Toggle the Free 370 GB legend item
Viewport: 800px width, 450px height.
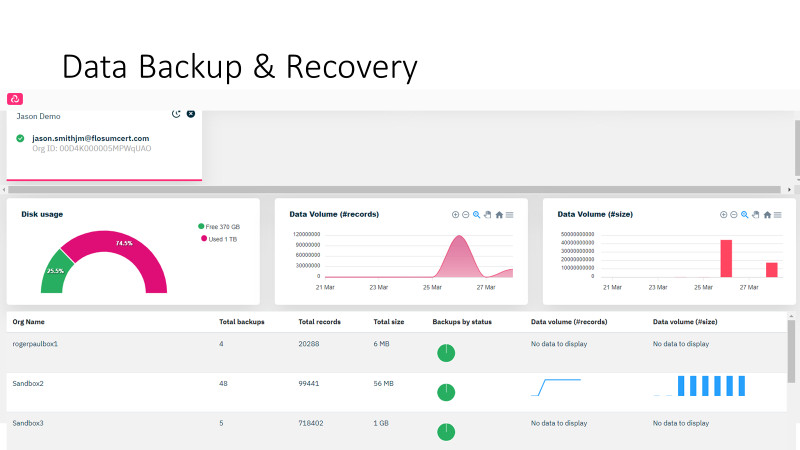(x=219, y=227)
